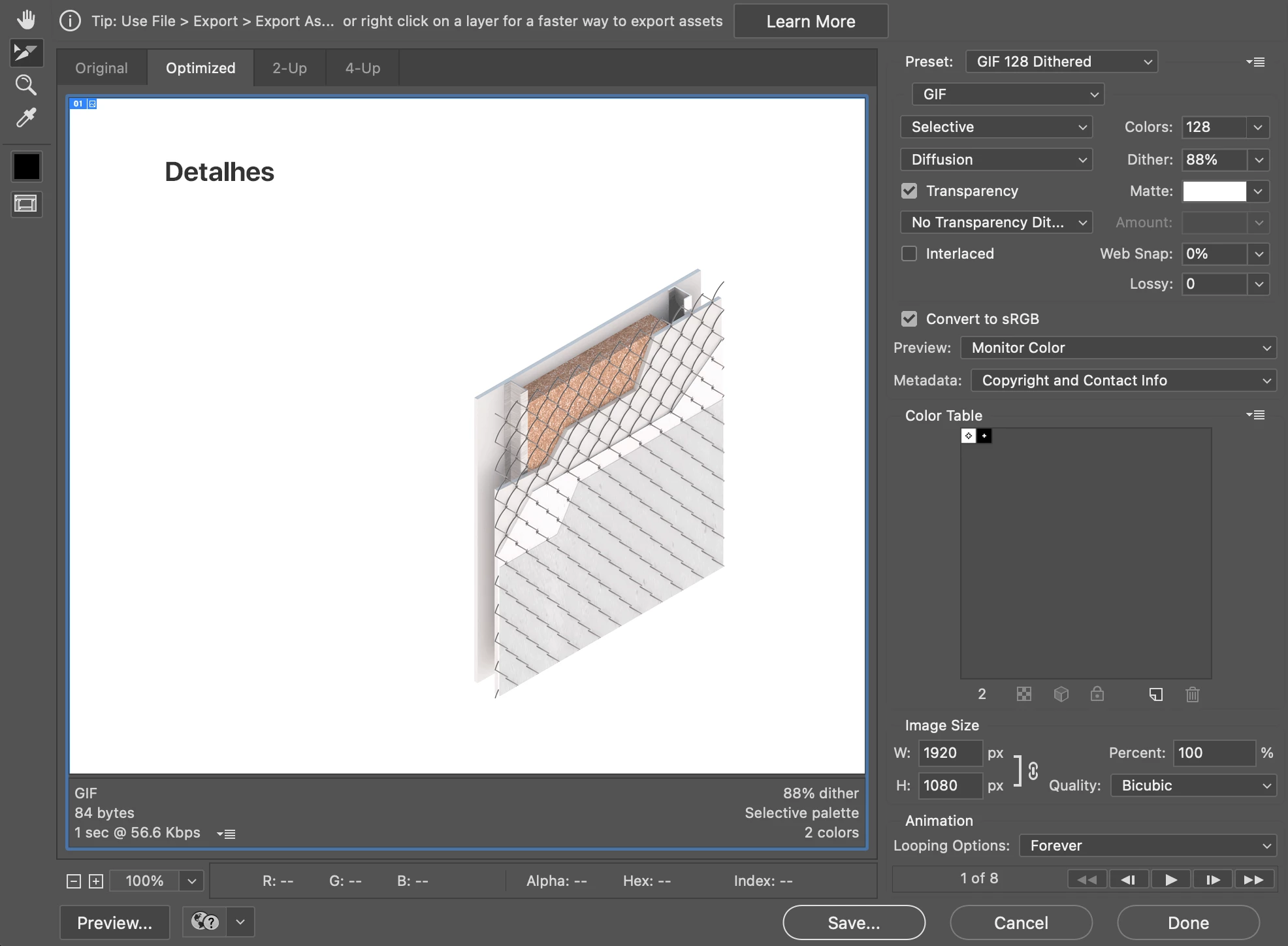This screenshot has height=946, width=1288.
Task: Delete selected color with trash icon
Action: coord(1192,694)
